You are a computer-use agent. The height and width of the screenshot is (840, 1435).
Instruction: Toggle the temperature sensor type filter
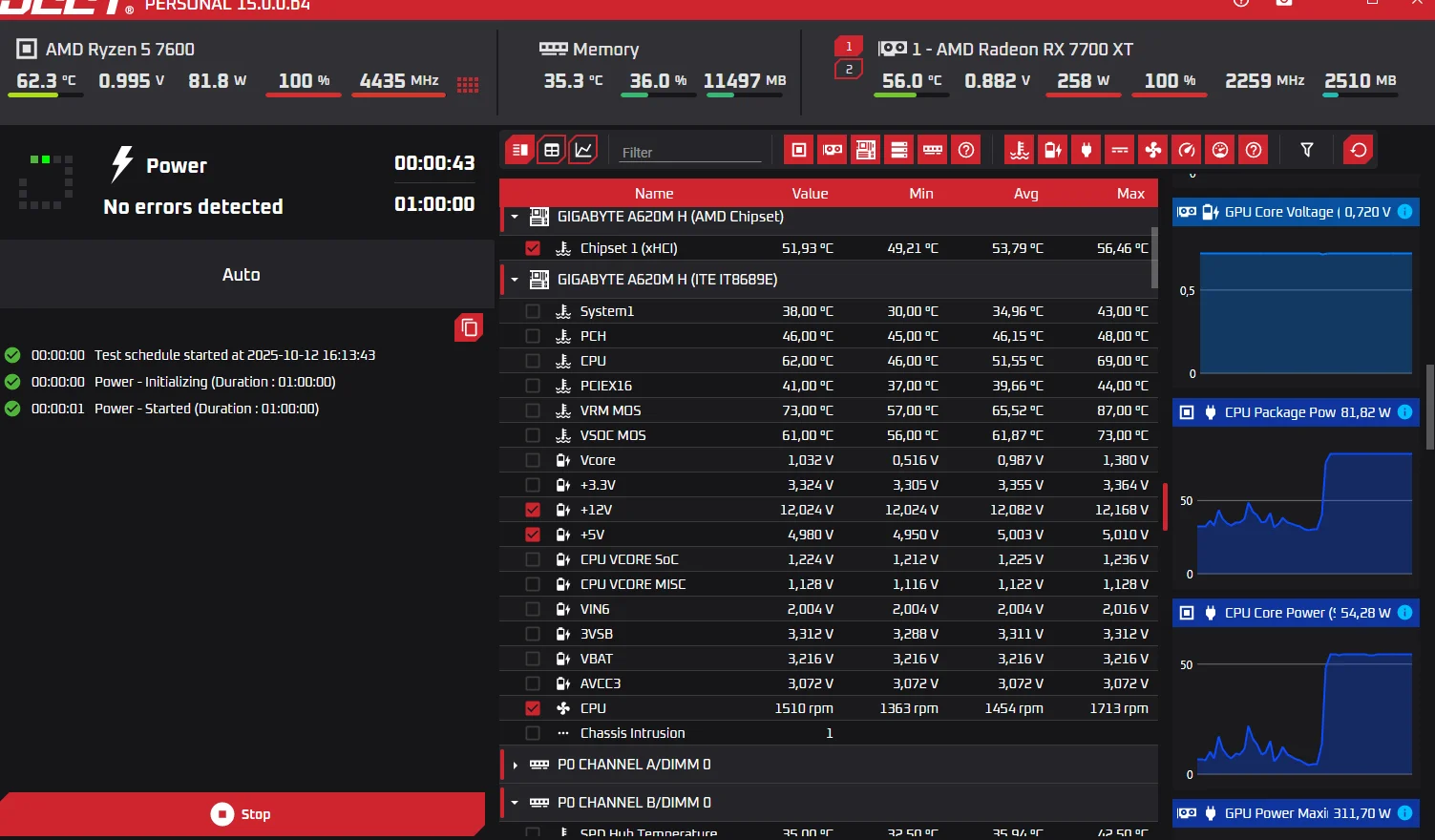[1020, 150]
